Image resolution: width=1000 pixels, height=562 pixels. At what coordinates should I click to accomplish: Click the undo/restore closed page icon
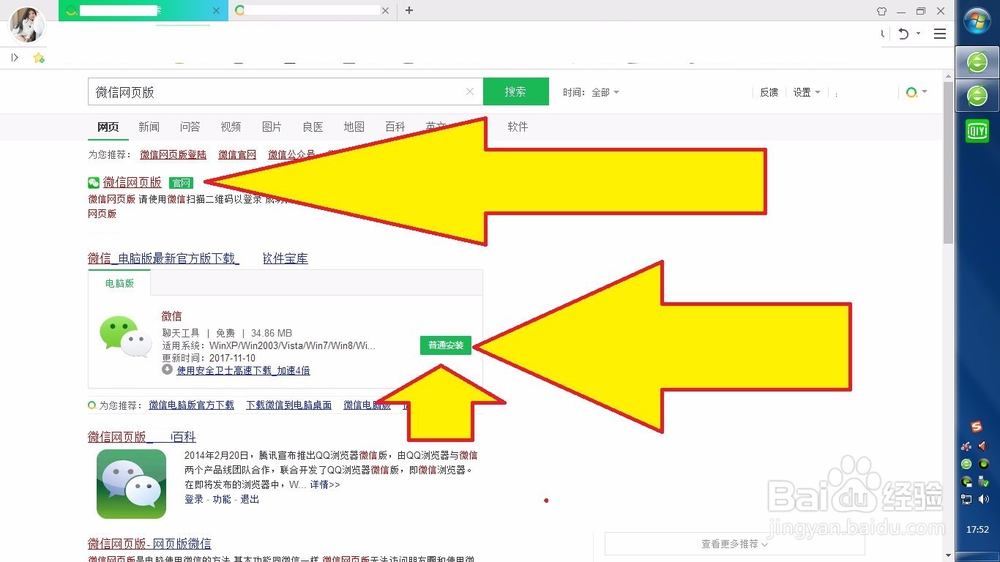pos(903,34)
